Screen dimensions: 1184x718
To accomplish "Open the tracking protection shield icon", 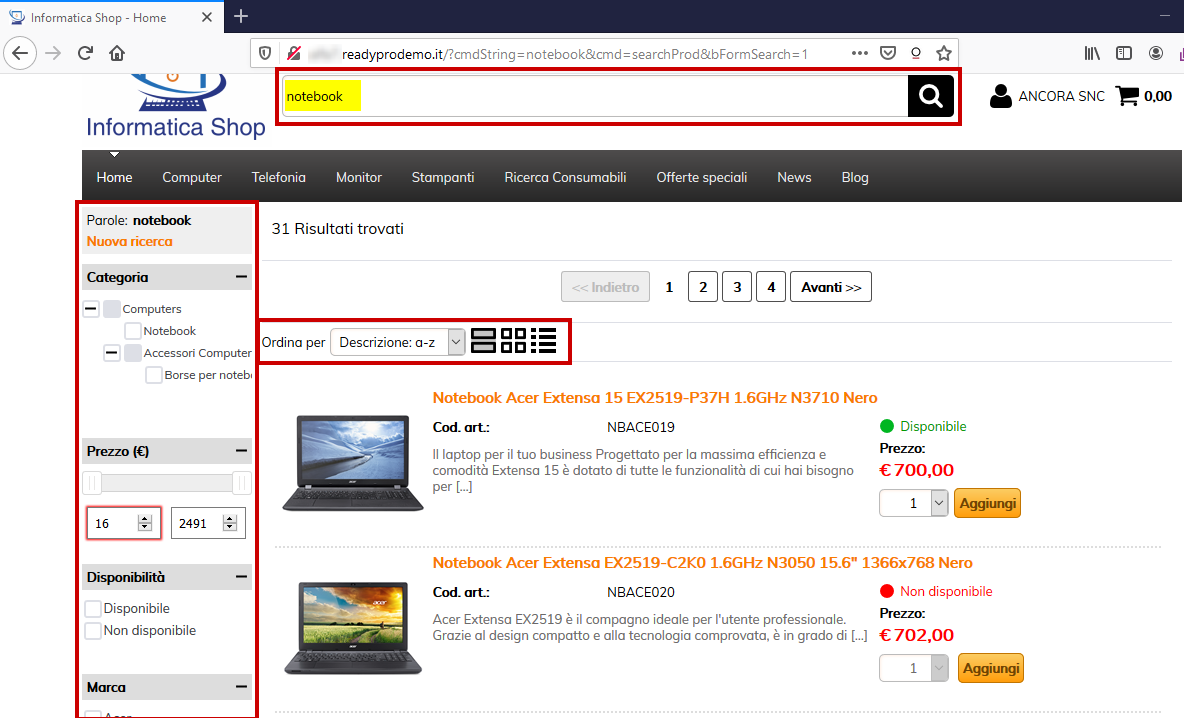I will [x=265, y=54].
